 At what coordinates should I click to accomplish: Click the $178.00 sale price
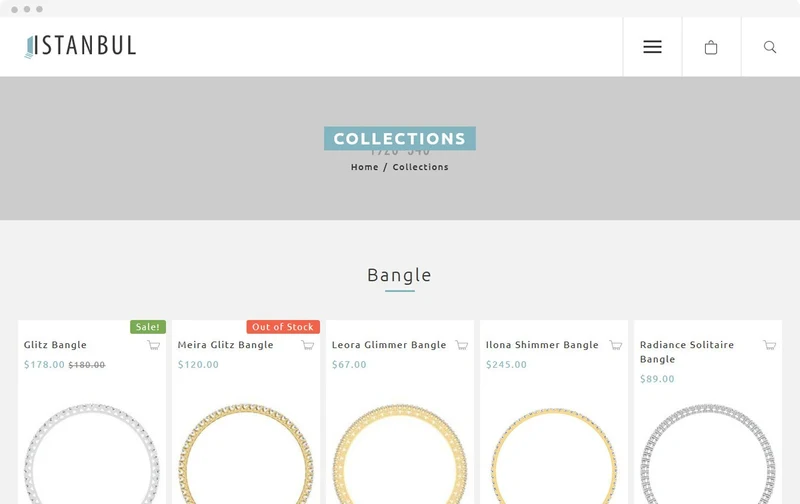(x=44, y=365)
